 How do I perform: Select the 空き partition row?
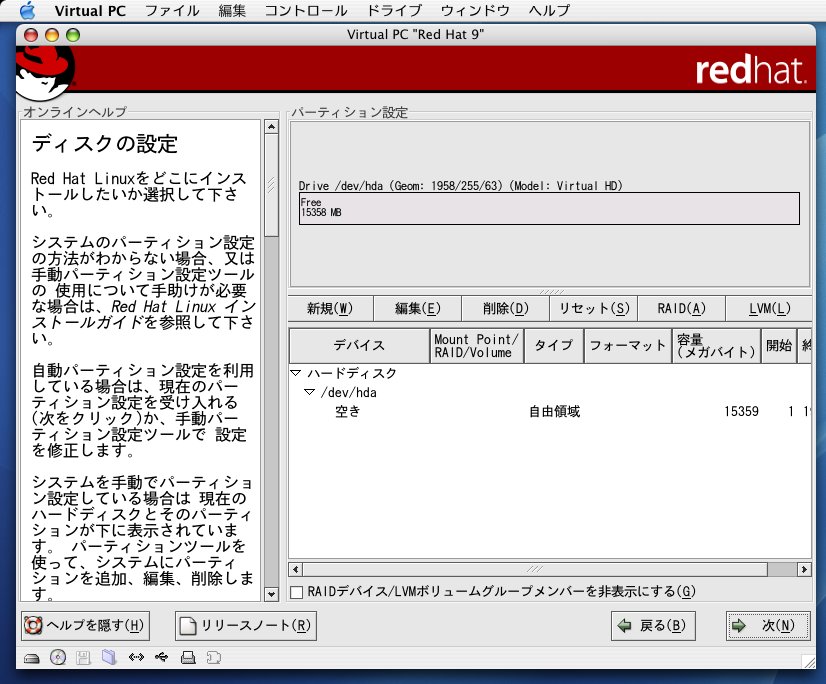click(x=550, y=412)
